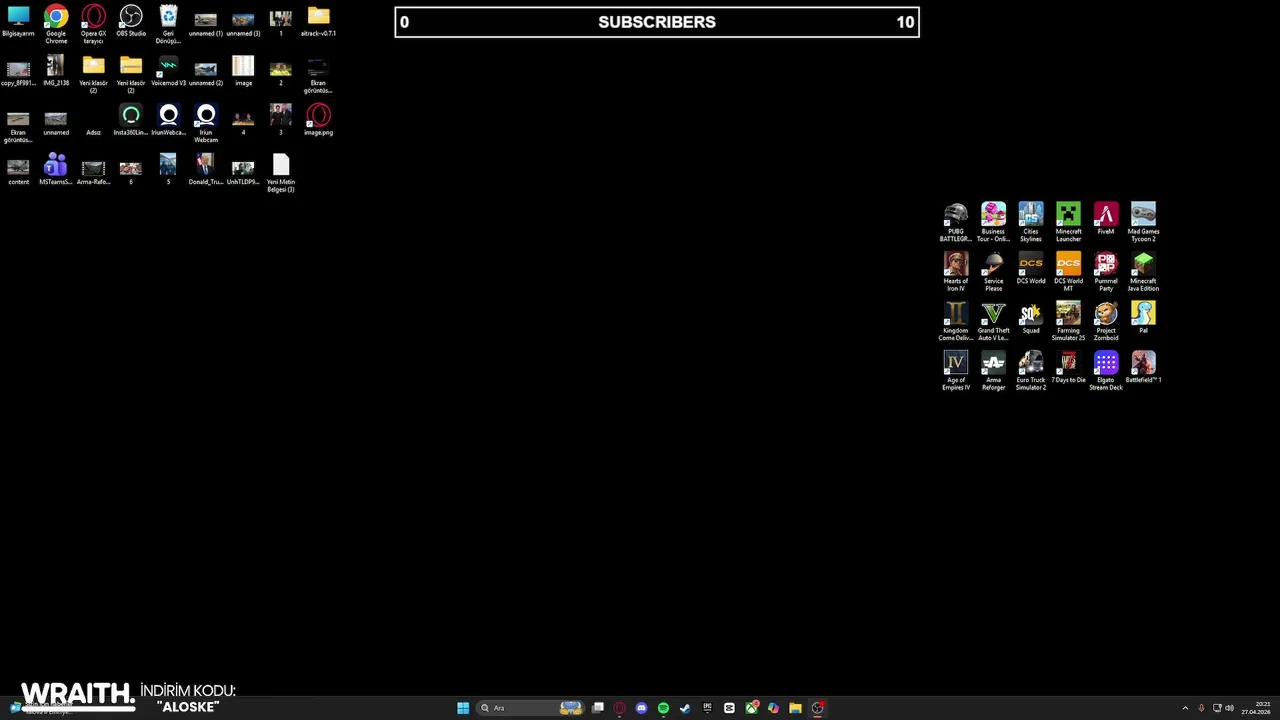This screenshot has width=1280, height=720.
Task: Select the Hearts of Iron IV shortcut
Action: point(956,272)
